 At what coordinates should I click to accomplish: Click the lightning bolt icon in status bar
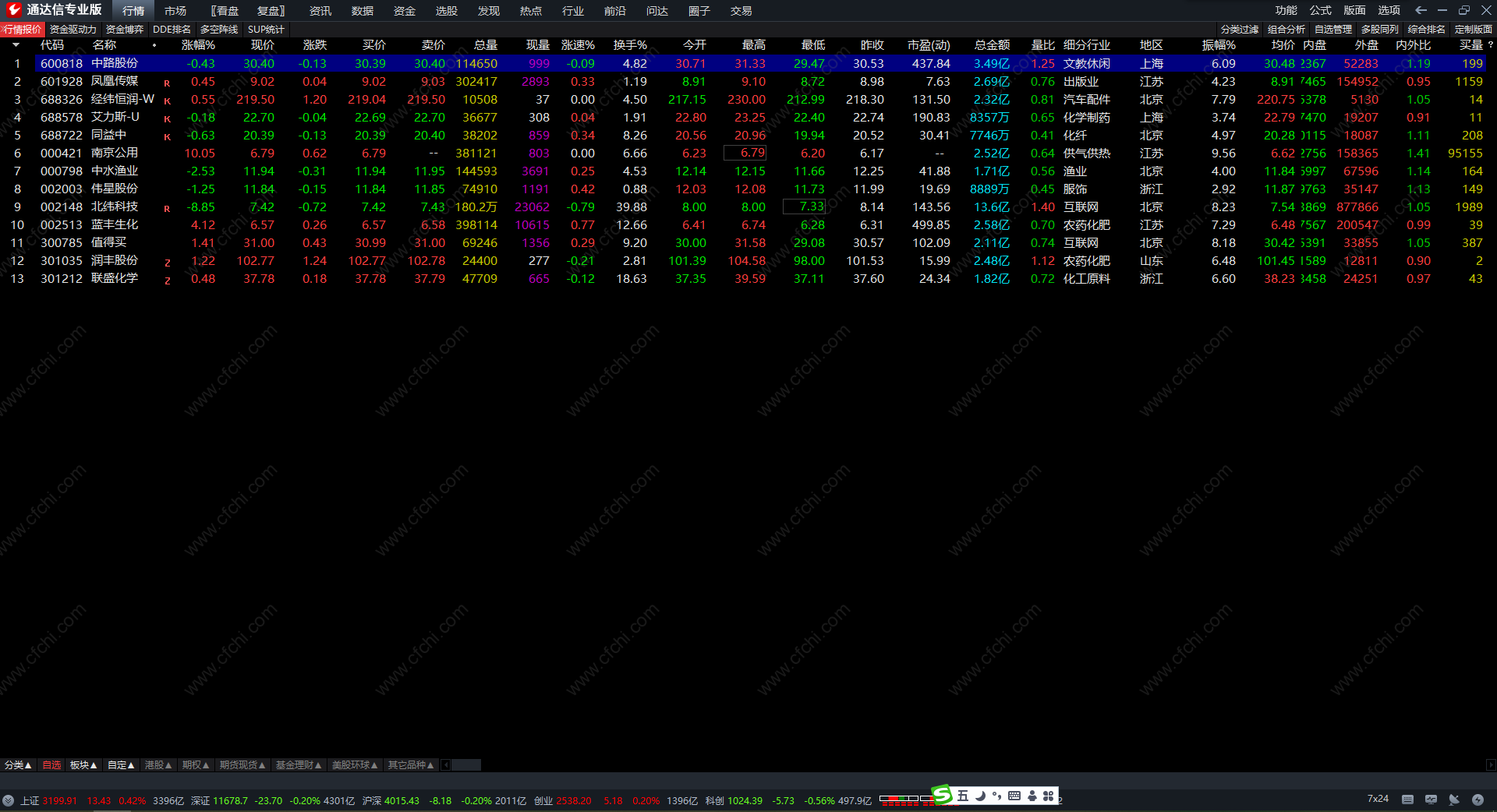tap(1478, 800)
